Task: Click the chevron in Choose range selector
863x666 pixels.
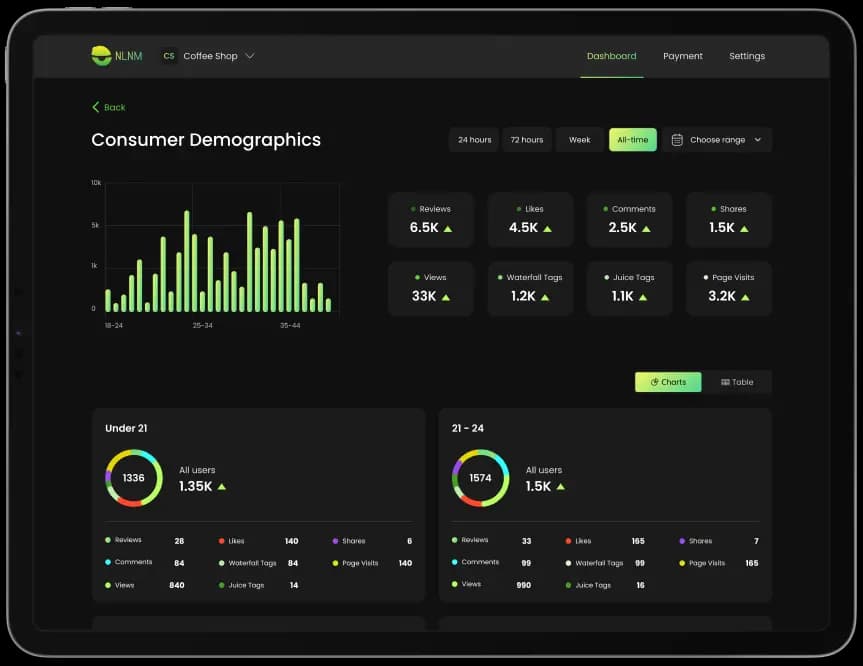Action: point(758,140)
